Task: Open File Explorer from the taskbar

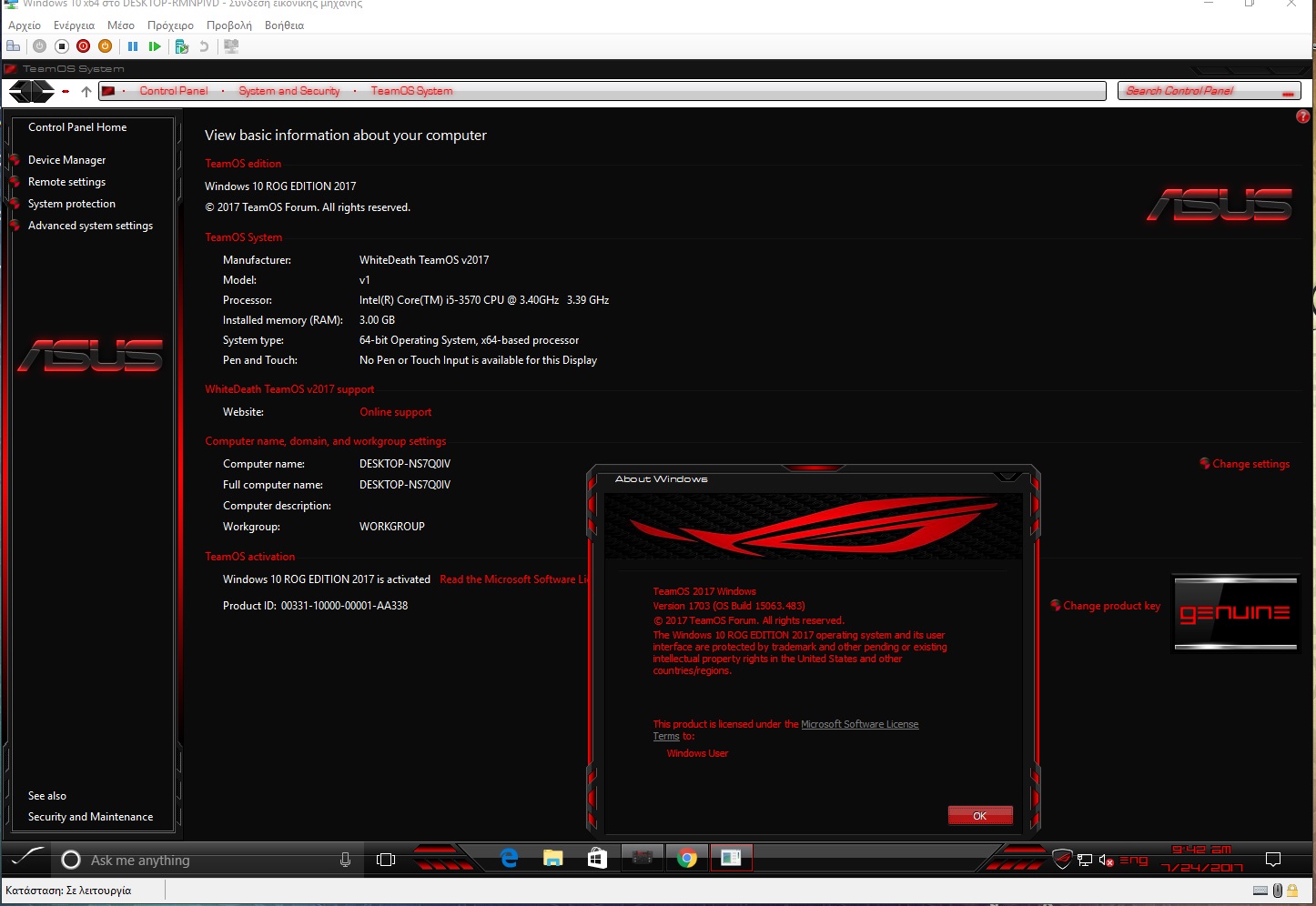Action: (552, 858)
